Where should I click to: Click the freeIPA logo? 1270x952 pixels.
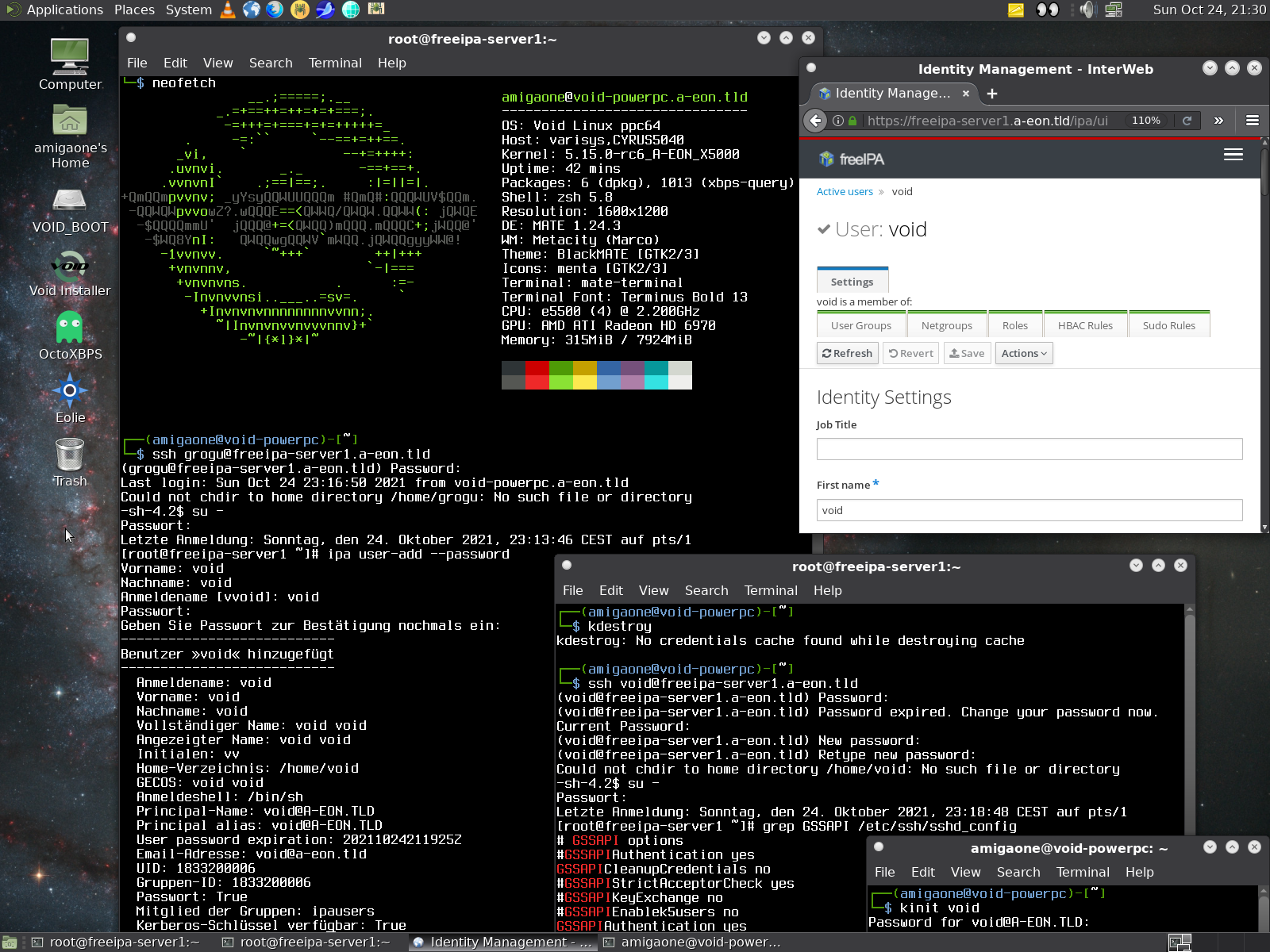(x=852, y=159)
